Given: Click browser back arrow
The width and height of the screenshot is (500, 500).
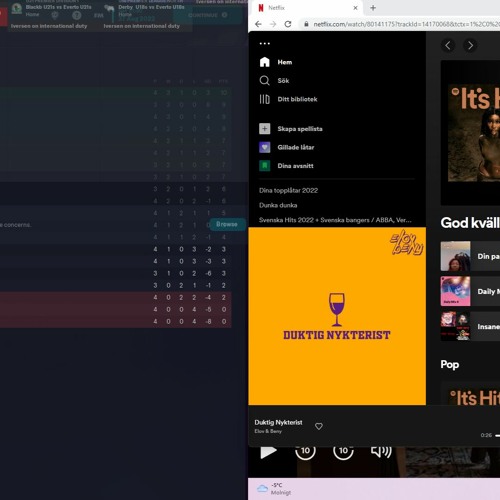Looking at the screenshot, I should (x=258, y=24).
